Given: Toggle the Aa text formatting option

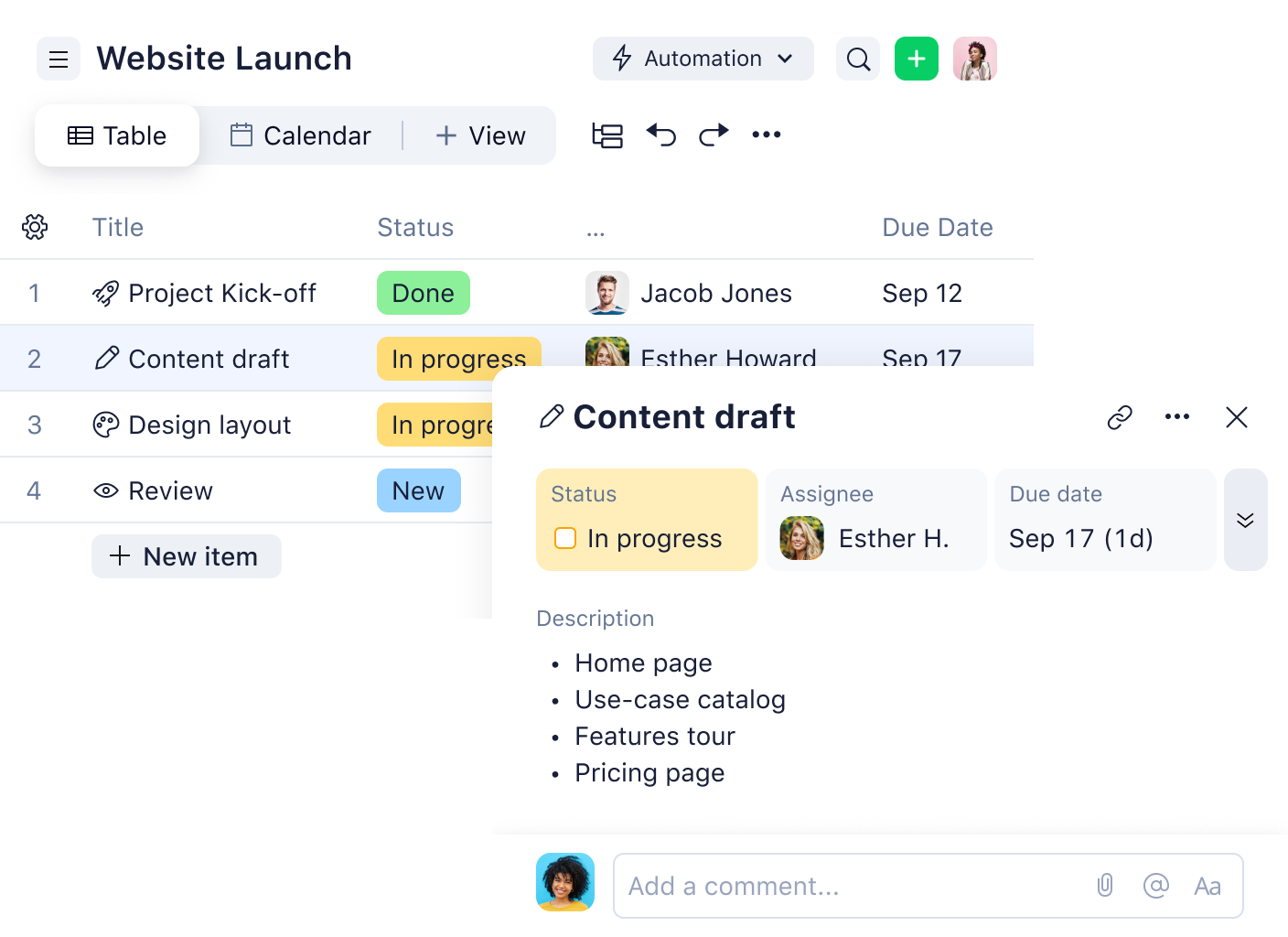Looking at the screenshot, I should click(1207, 886).
